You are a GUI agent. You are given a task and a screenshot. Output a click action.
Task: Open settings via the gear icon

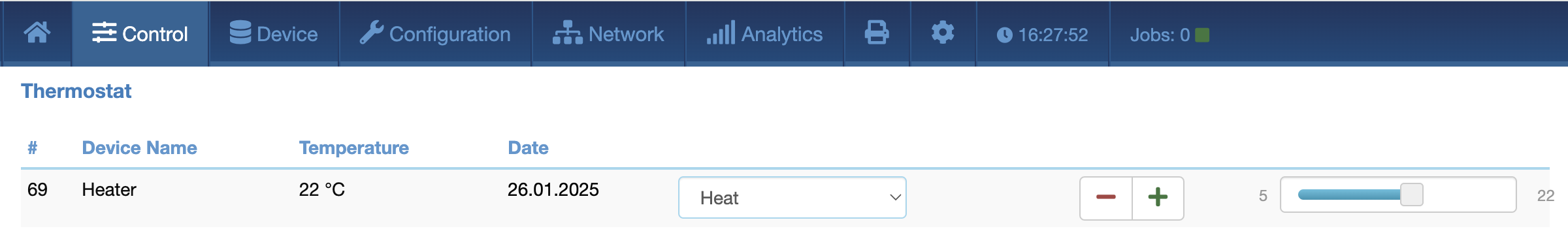[943, 33]
